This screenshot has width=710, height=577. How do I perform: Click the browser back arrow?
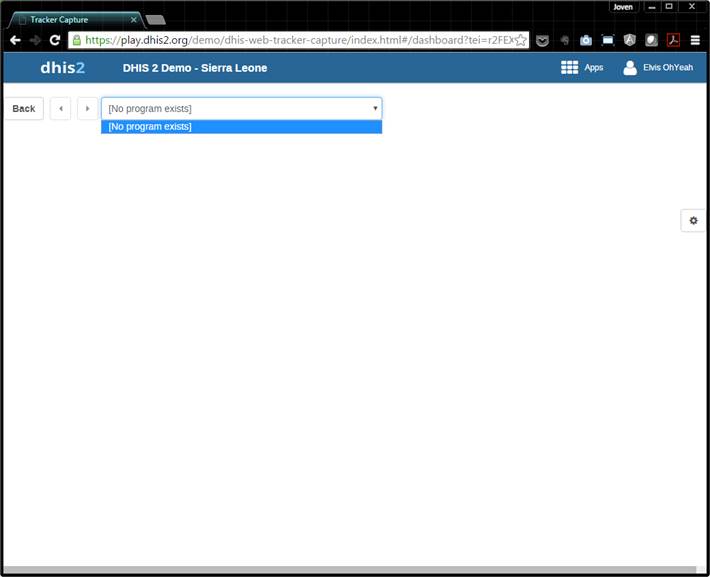[15, 40]
